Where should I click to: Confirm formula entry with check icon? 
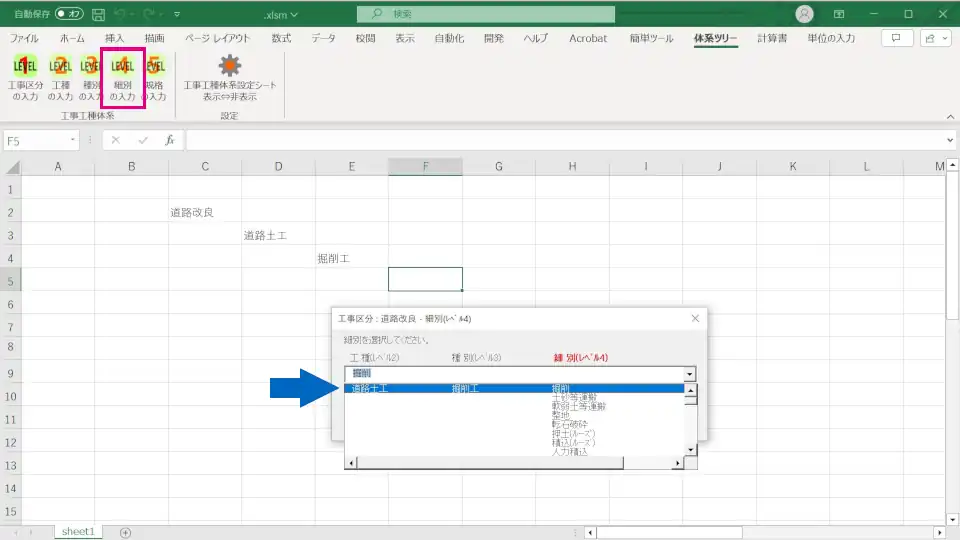pos(143,140)
